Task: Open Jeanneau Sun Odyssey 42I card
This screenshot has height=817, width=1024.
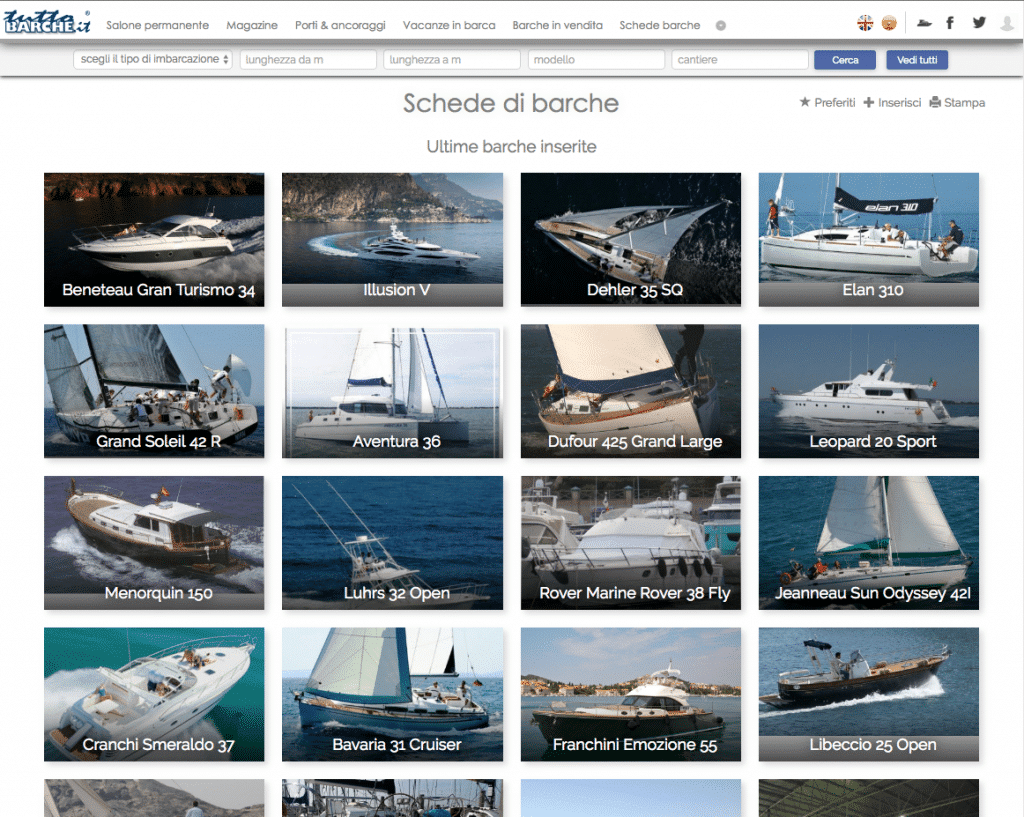Action: (869, 543)
